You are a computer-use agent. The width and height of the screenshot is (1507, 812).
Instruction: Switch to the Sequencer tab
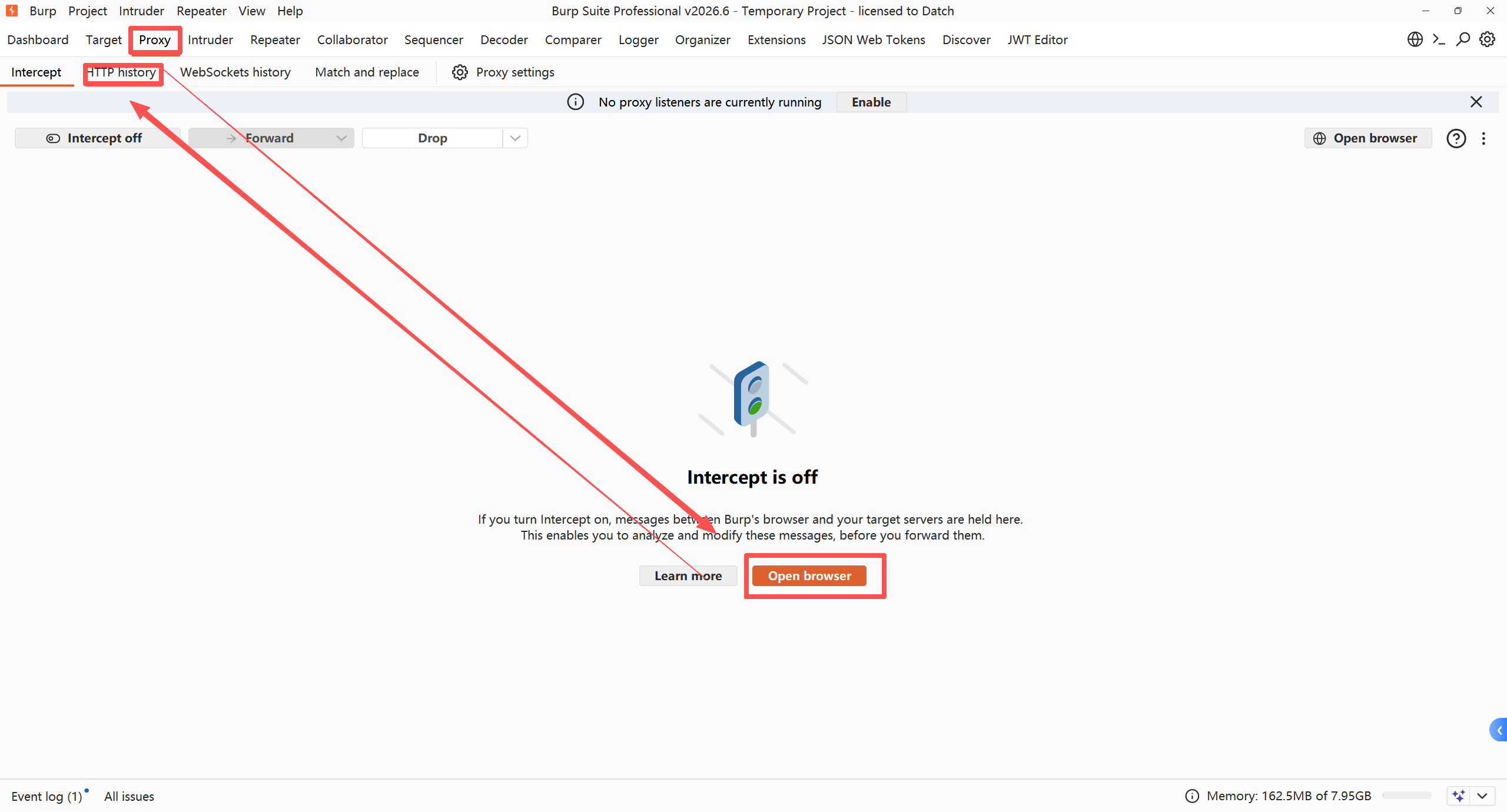tap(434, 39)
